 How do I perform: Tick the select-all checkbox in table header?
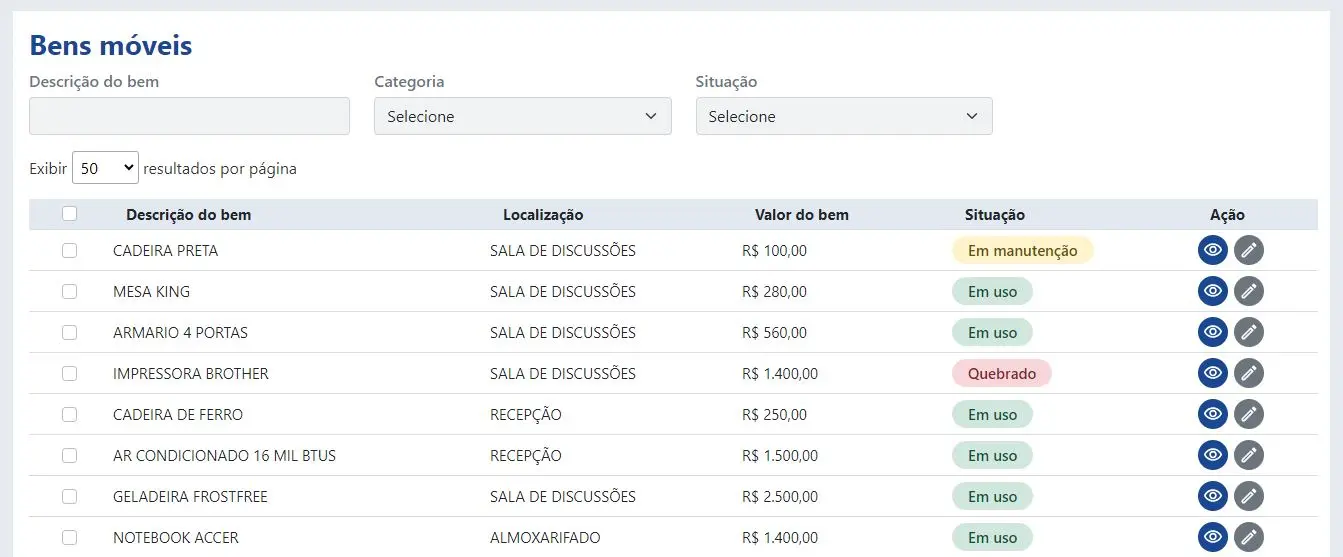(x=69, y=213)
